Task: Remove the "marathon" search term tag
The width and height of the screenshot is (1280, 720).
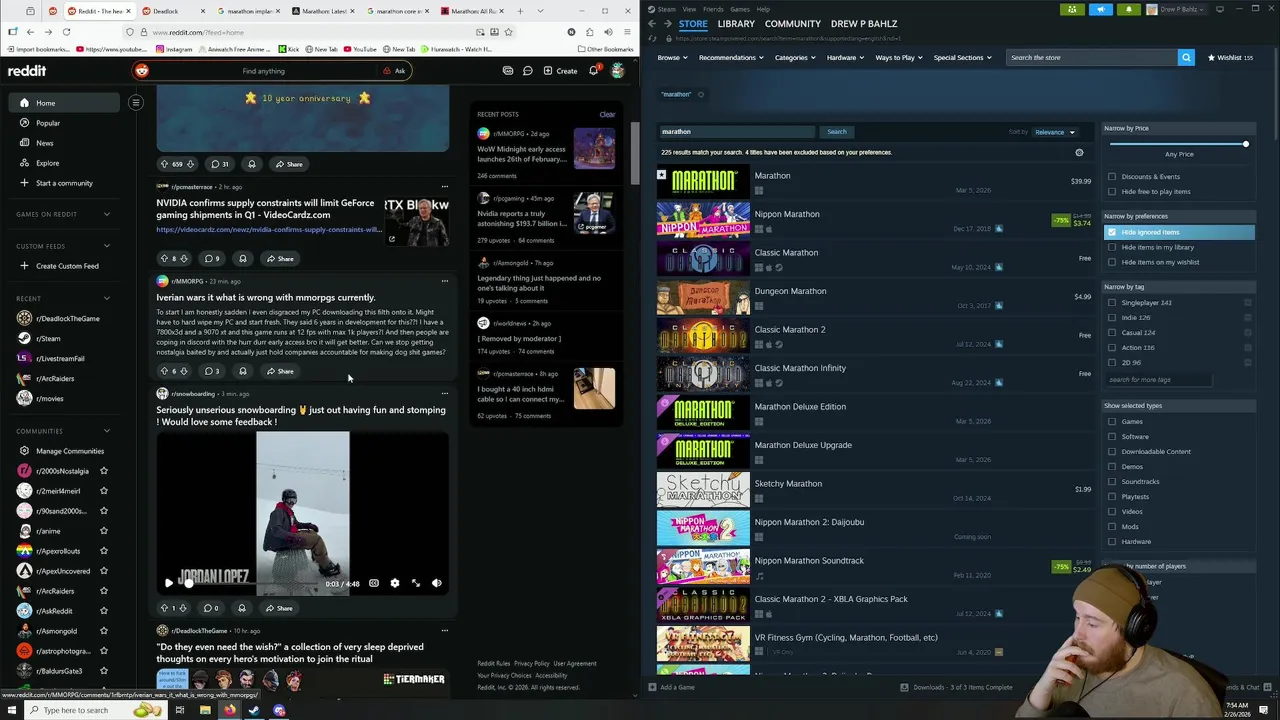Action: (701, 94)
